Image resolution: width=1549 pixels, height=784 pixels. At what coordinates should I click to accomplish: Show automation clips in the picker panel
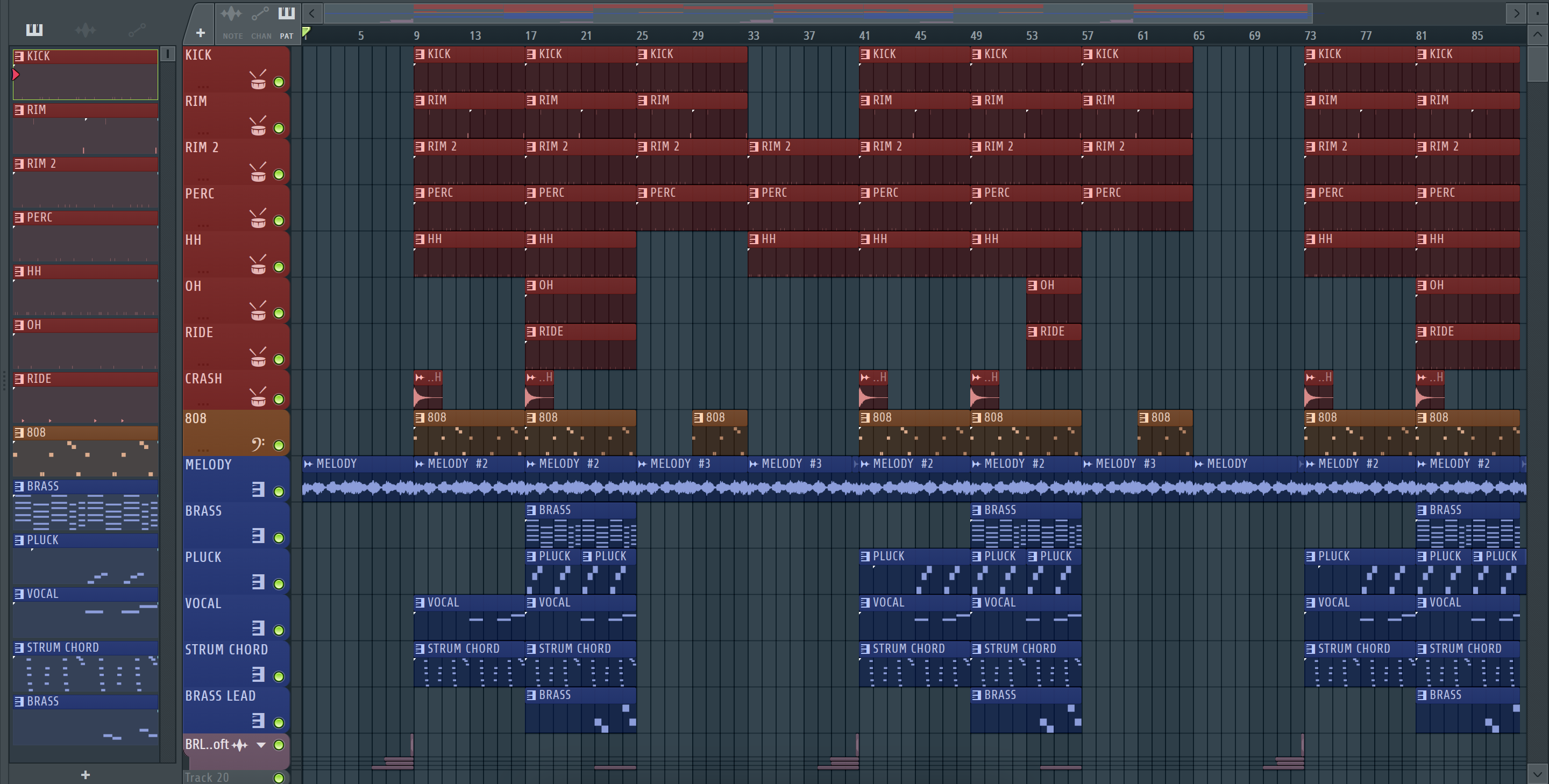tap(137, 30)
